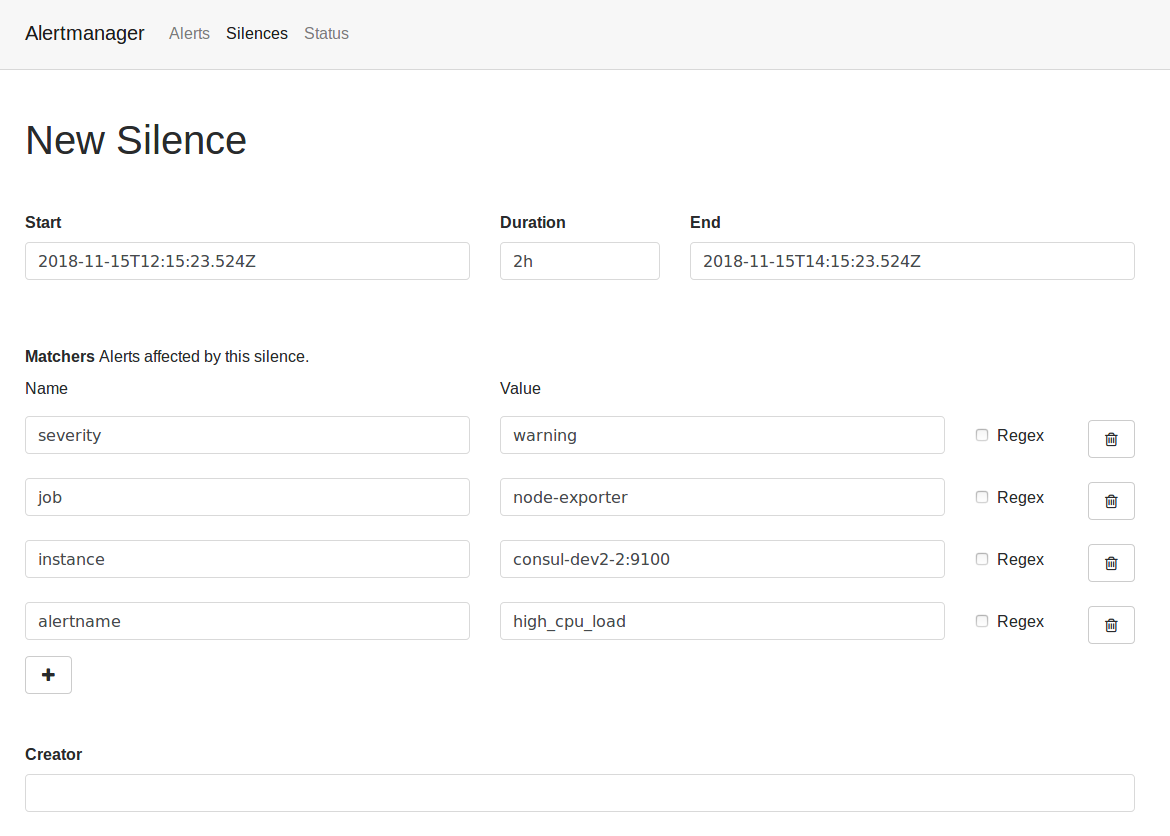Enable Regex for the alertname matcher
Viewport: 1170px width, 836px height.
point(981,621)
